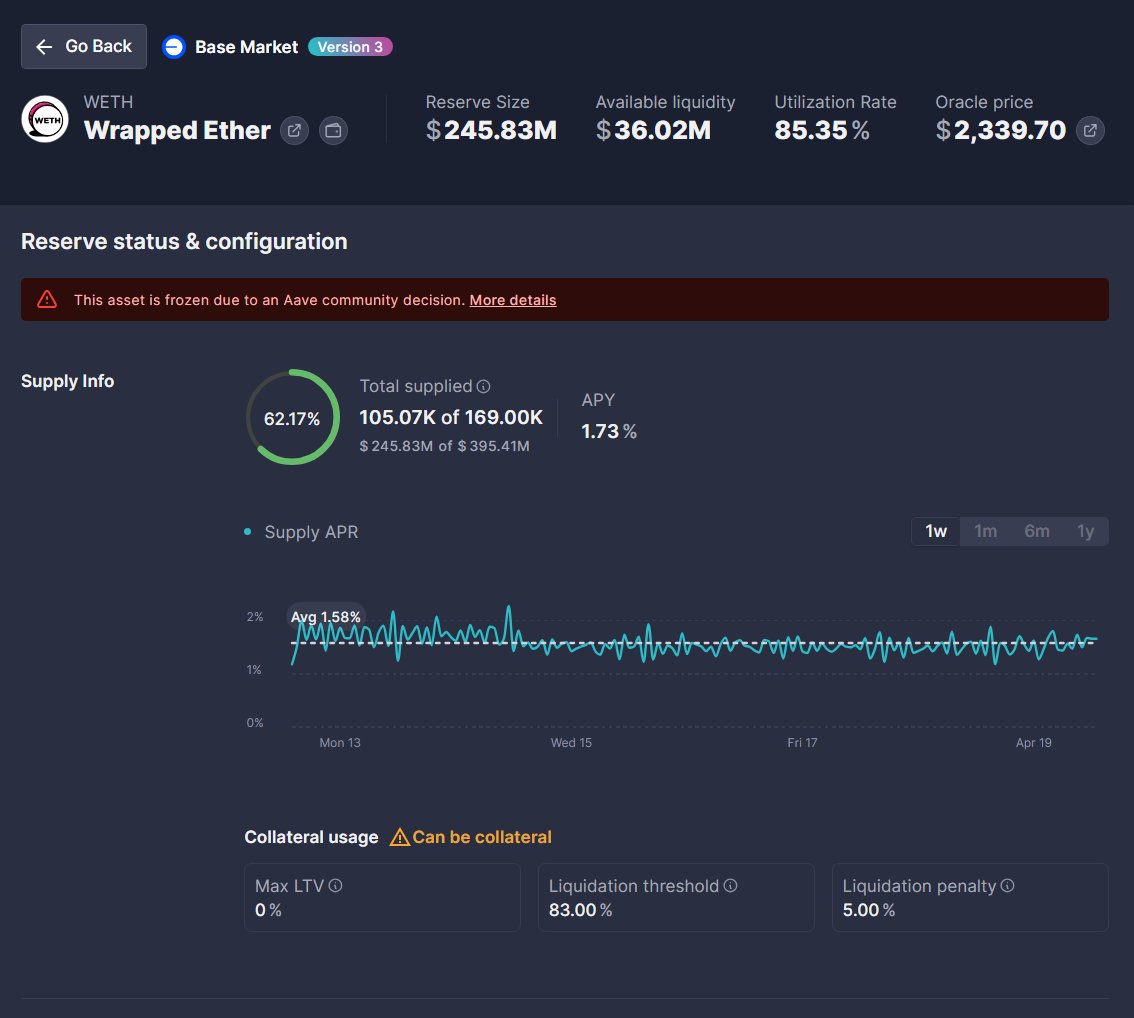The image size is (1134, 1018).
Task: Click the 62.17% supply progress ring
Action: (292, 417)
